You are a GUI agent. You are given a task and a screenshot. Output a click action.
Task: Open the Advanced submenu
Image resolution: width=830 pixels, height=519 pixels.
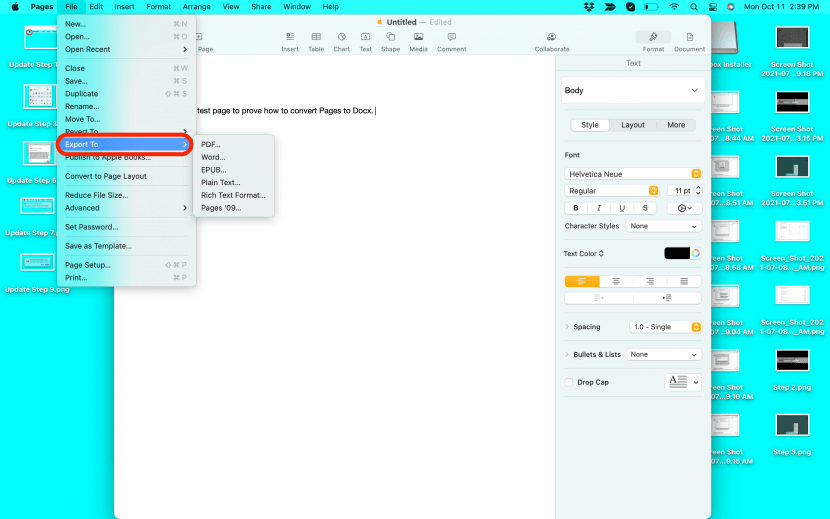click(126, 208)
